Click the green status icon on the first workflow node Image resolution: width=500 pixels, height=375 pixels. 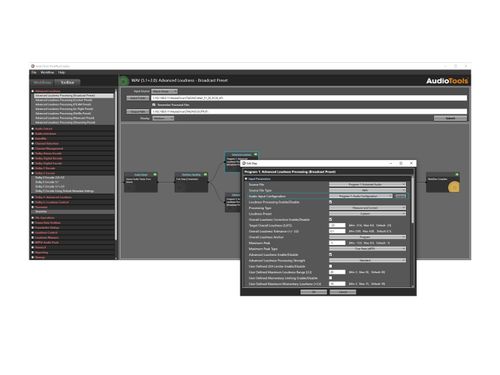coord(155,174)
